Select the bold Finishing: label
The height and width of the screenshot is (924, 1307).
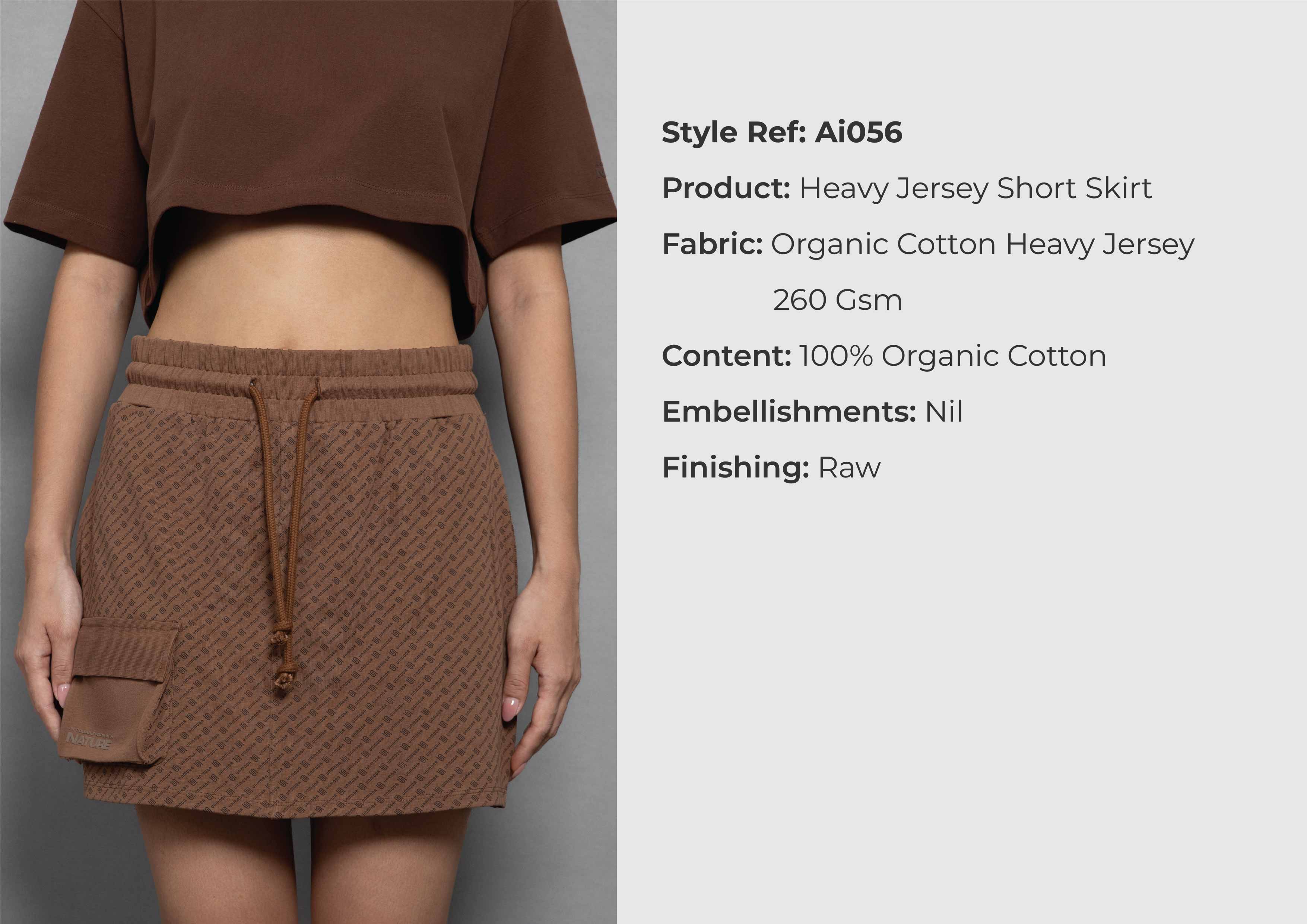[736, 467]
